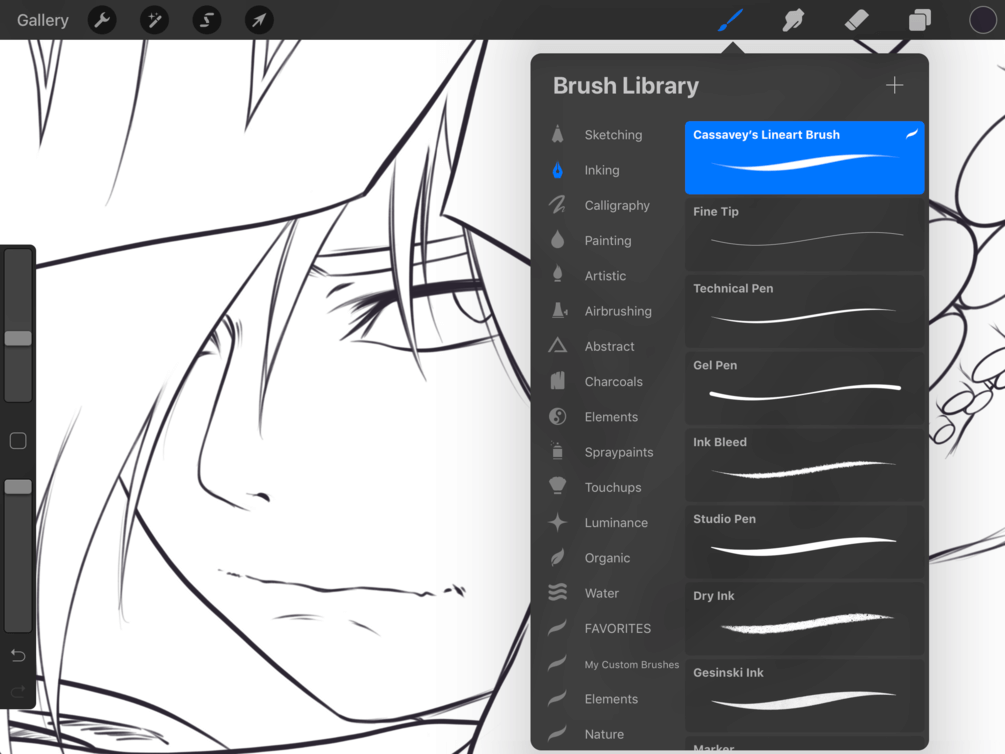Screen dimensions: 1005x754
Task: Choose the Ink Bleed brush
Action: (x=804, y=465)
